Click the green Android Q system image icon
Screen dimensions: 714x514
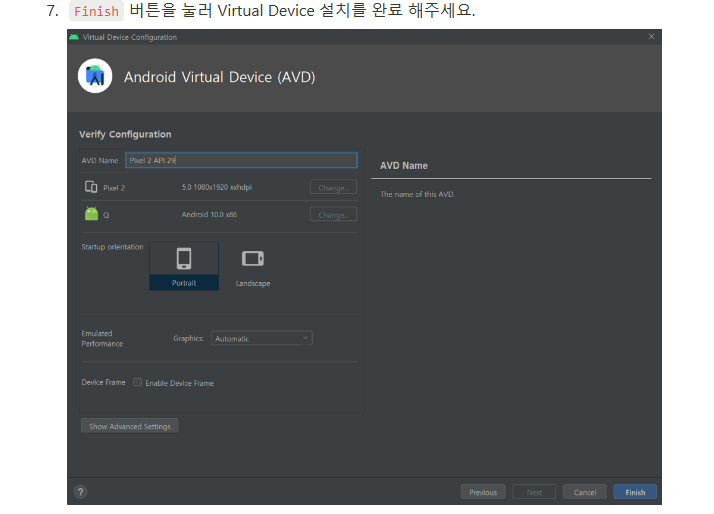(x=92, y=214)
